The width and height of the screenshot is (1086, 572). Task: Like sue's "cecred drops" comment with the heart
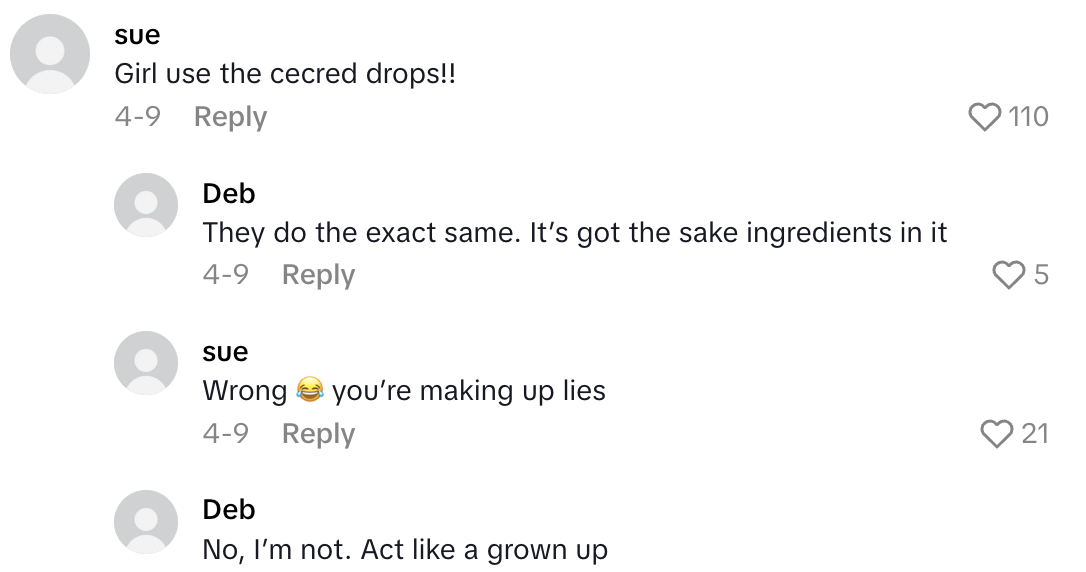pyautogui.click(x=985, y=117)
